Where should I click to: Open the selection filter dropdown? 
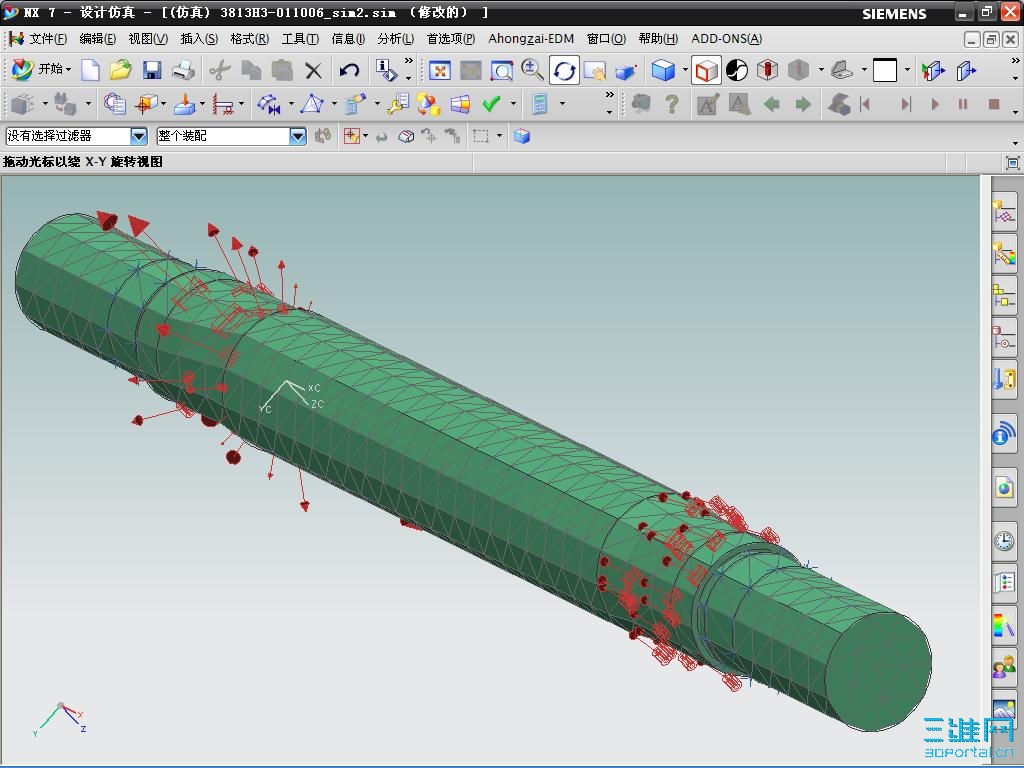[x=138, y=136]
